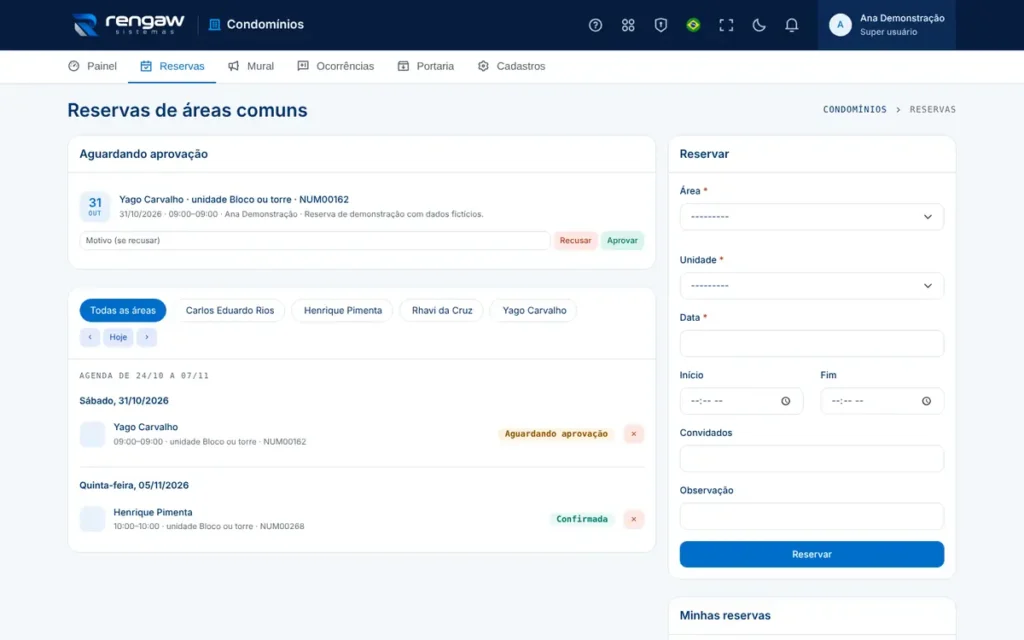
Task: Open the Painel tab
Action: (92, 66)
